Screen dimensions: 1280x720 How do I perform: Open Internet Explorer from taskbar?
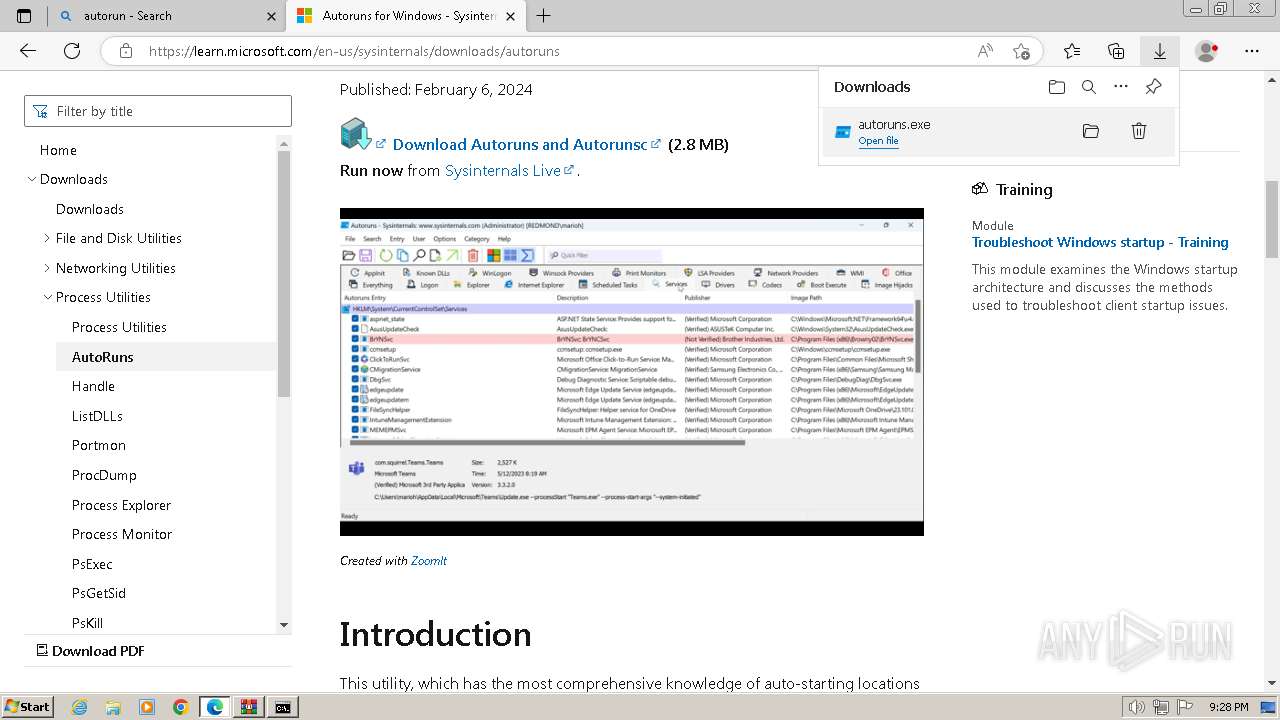pos(80,707)
